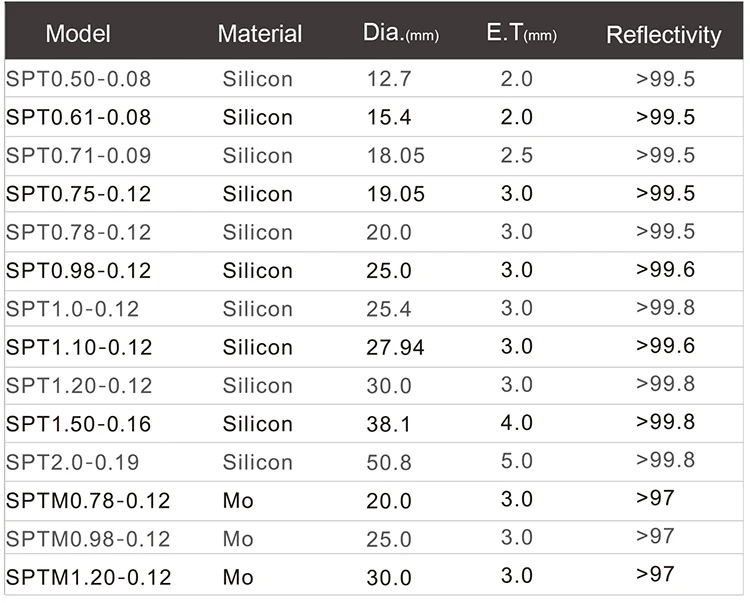Click the 18.05 diameter value

[x=395, y=156]
